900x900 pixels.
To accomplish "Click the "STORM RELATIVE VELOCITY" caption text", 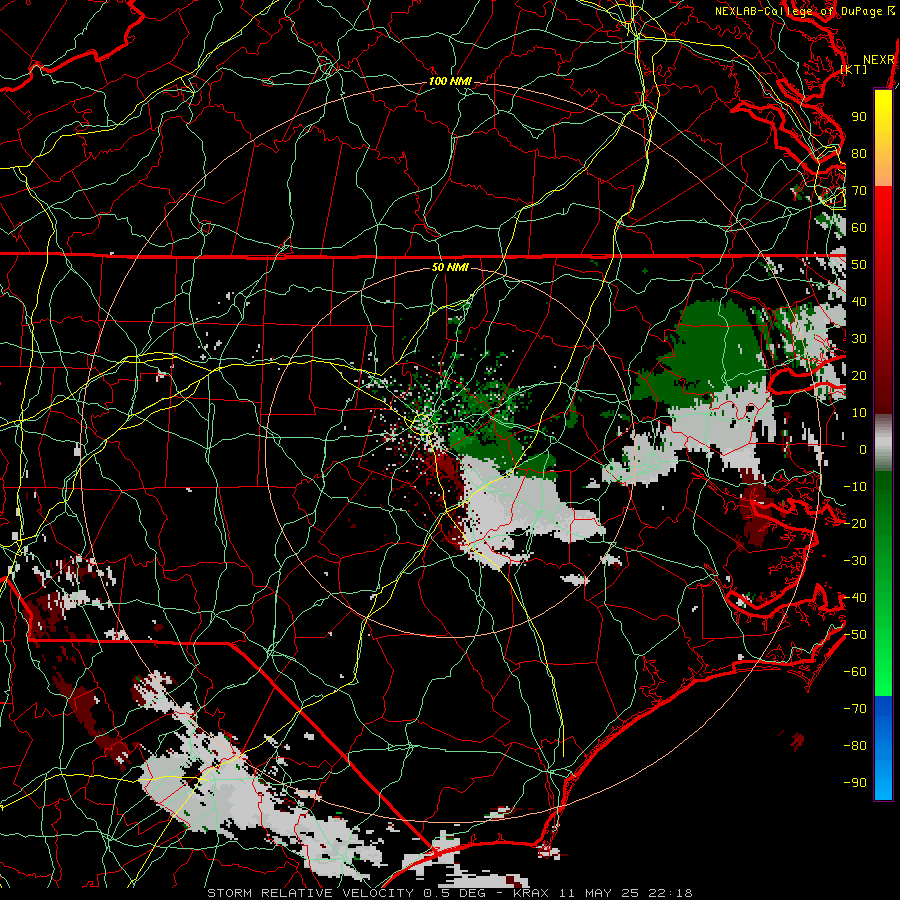I will pos(310,893).
